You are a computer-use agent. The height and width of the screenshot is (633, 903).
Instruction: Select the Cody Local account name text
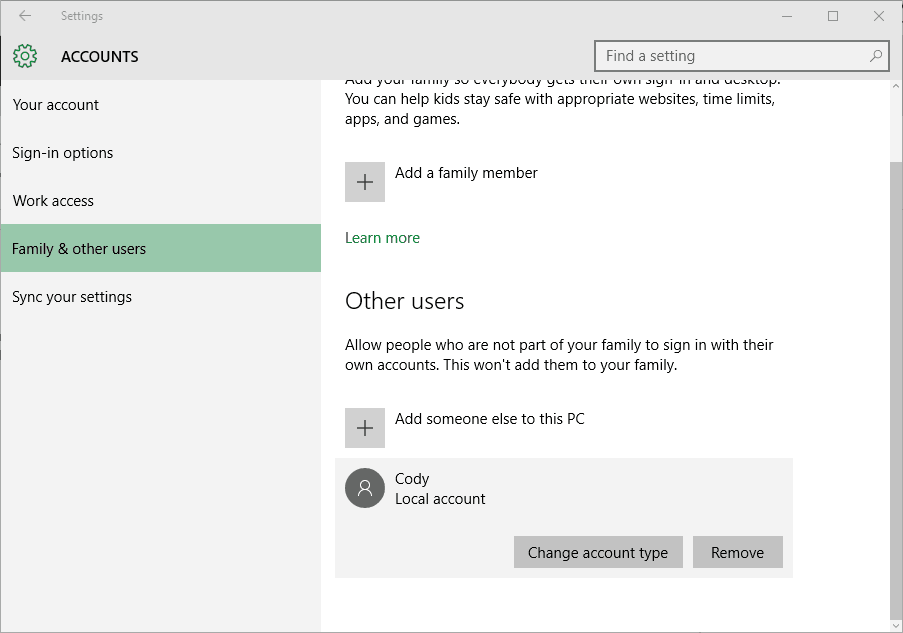point(412,479)
